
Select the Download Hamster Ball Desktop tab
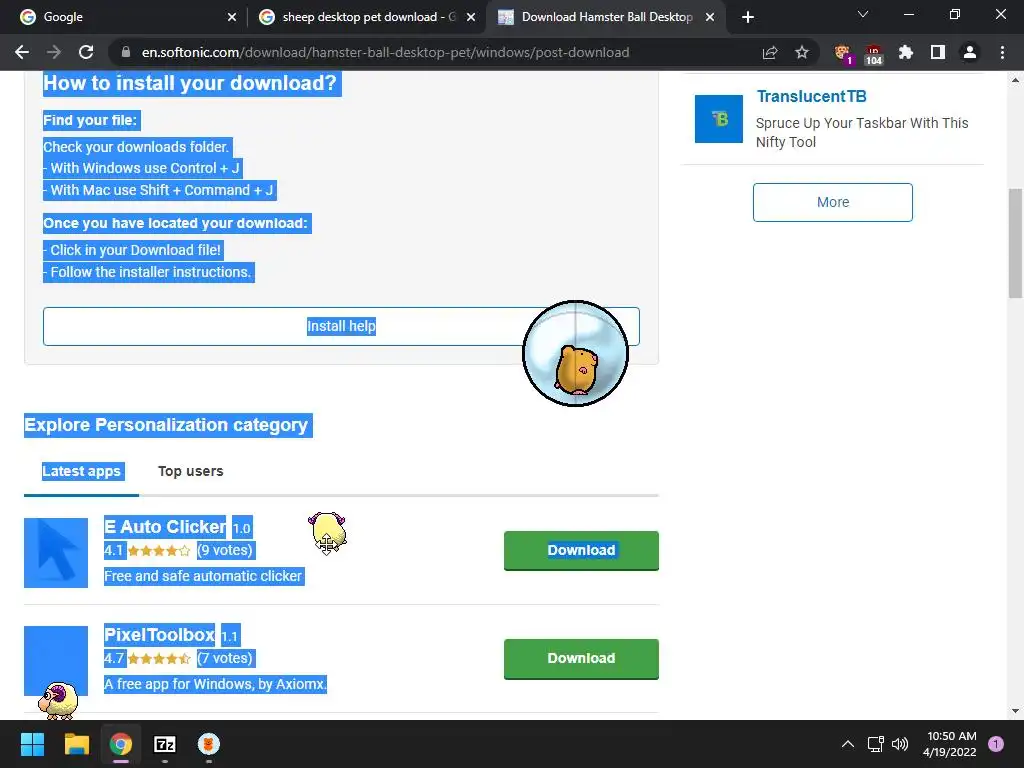[x=606, y=17]
